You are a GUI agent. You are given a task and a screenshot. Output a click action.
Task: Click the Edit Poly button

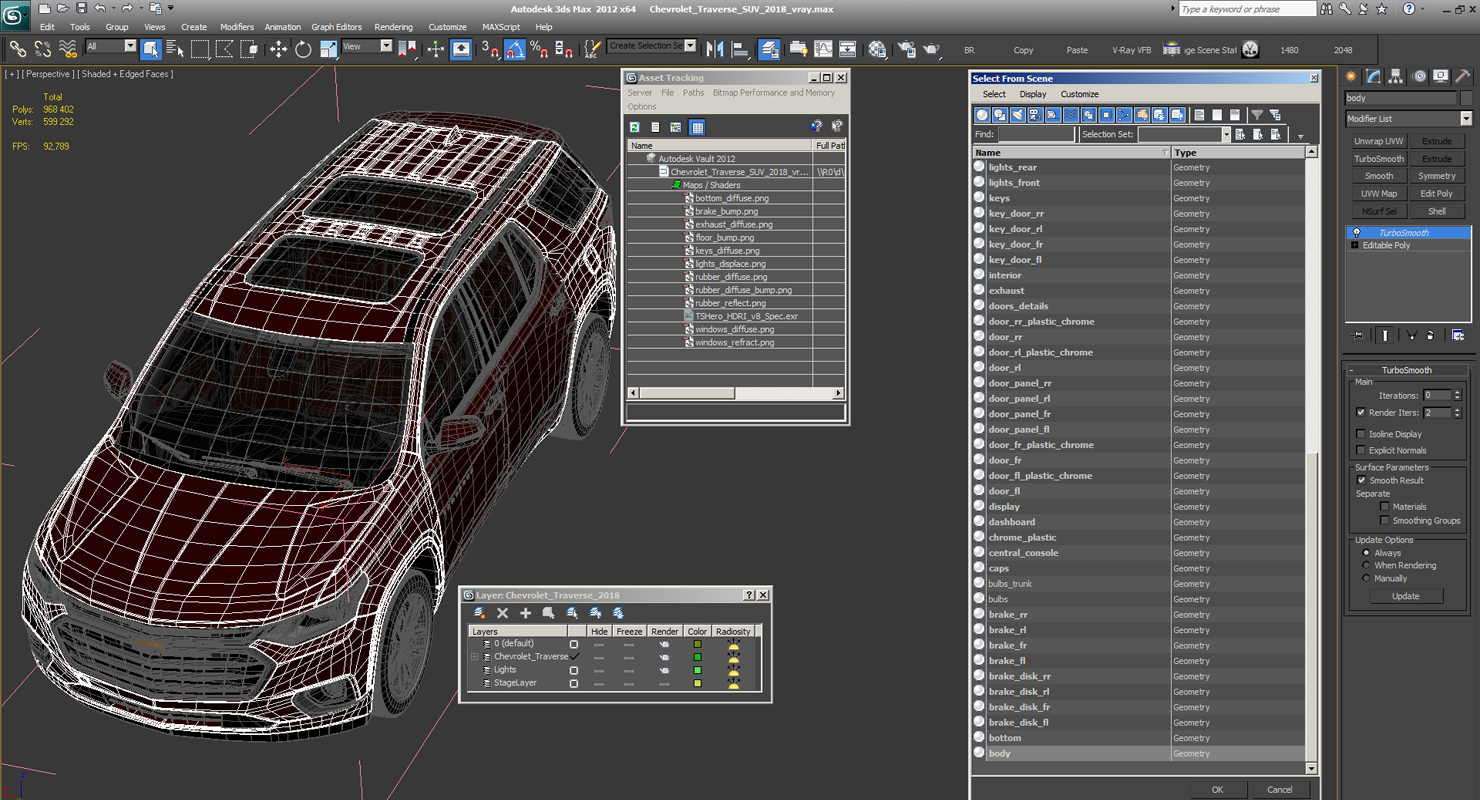pyautogui.click(x=1437, y=194)
